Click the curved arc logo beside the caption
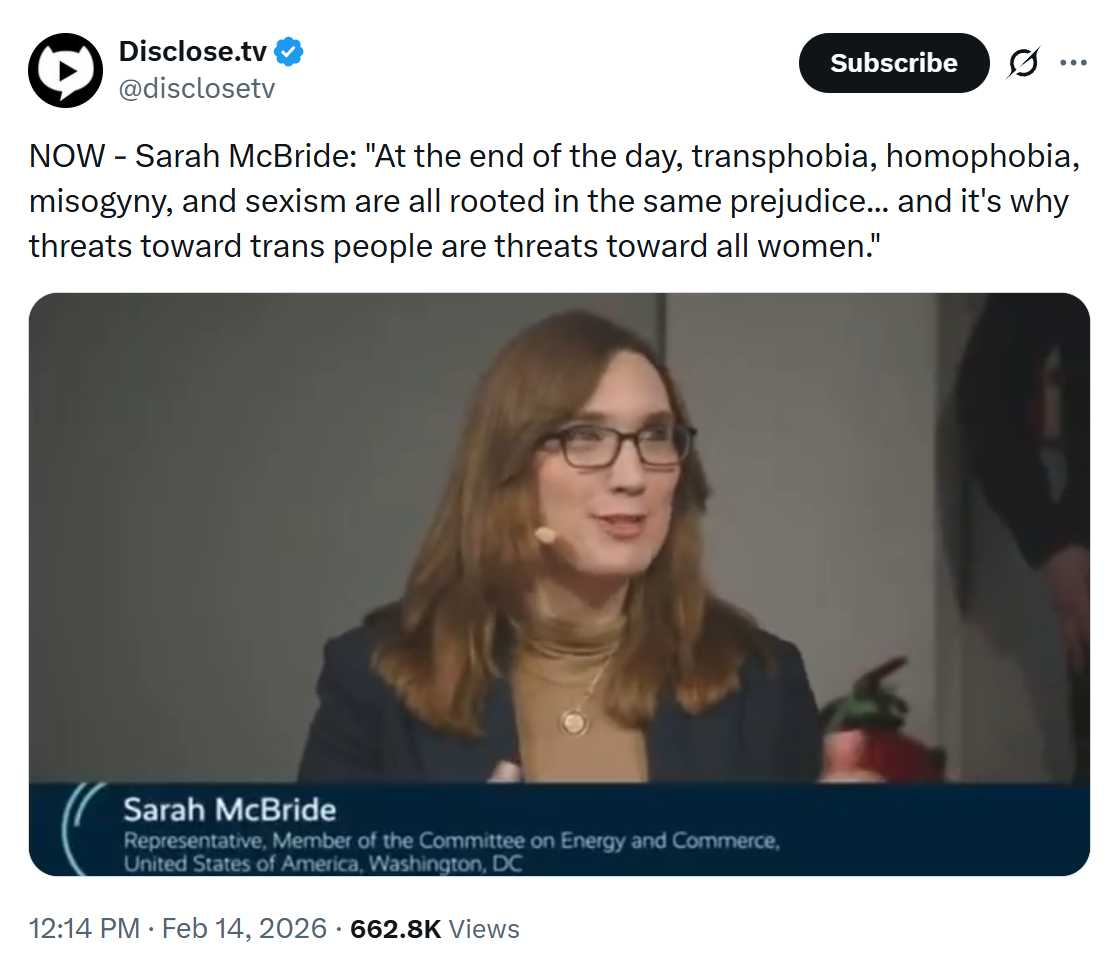The height and width of the screenshot is (974, 1112). [74, 829]
